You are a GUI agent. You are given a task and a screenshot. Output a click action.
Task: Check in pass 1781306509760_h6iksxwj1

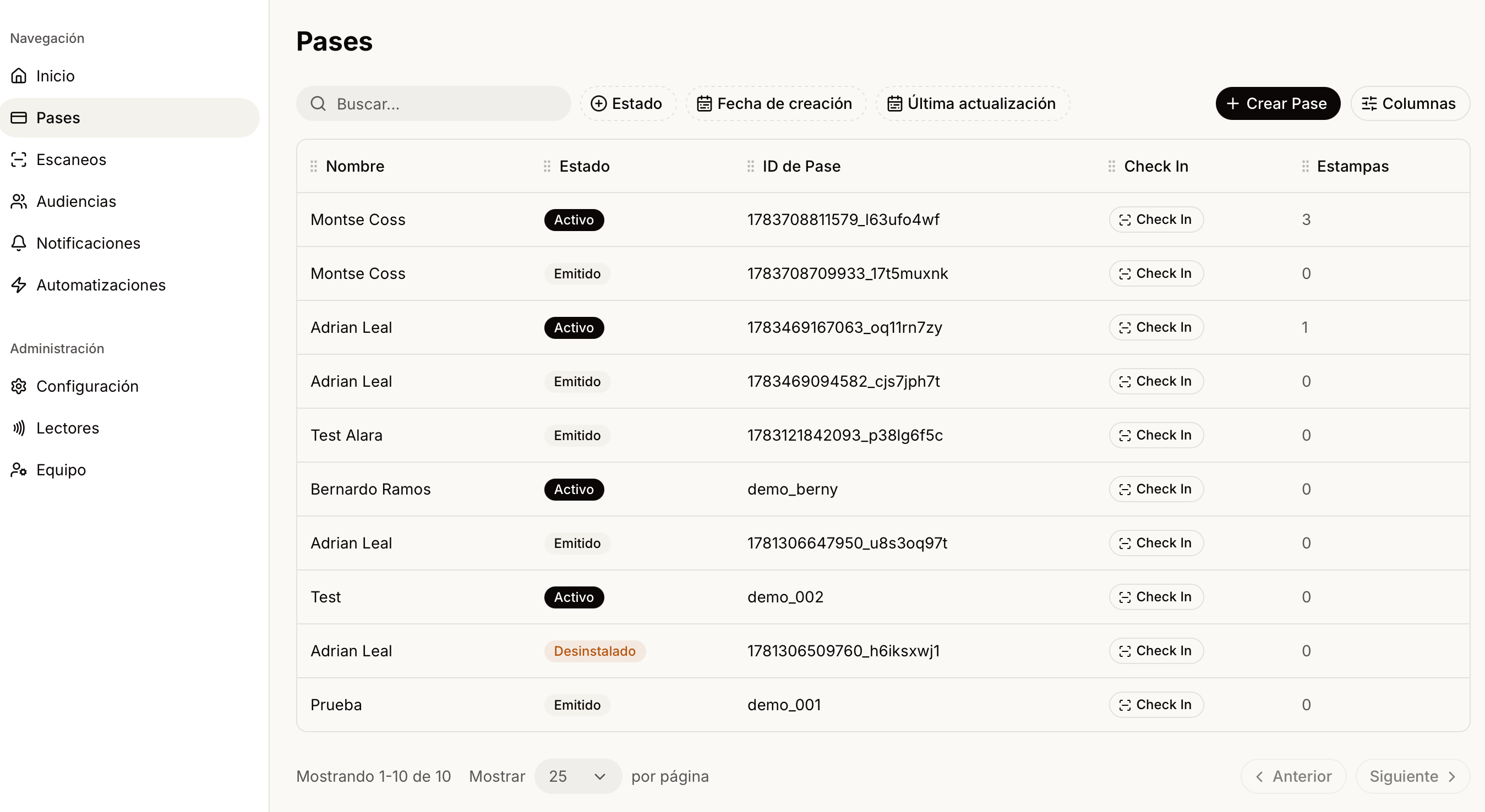coord(1156,651)
